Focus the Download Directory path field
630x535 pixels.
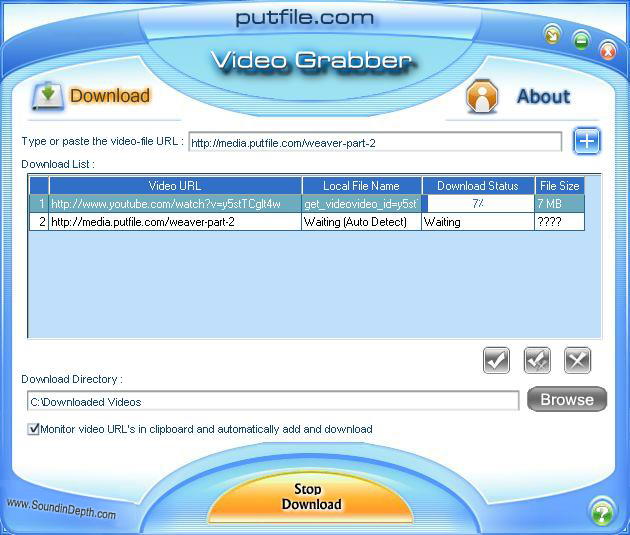[x=273, y=401]
